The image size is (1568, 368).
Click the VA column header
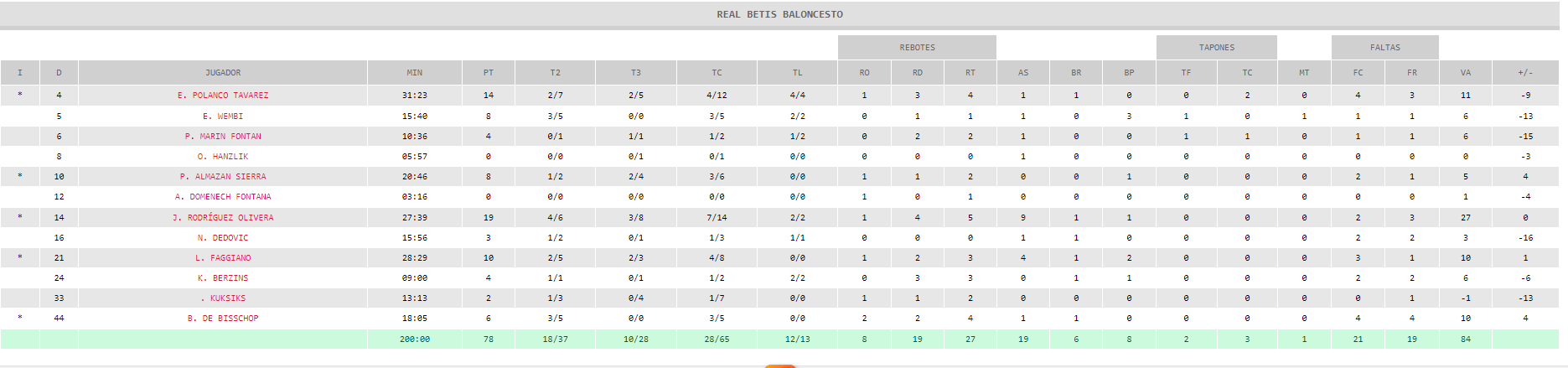(x=1466, y=73)
